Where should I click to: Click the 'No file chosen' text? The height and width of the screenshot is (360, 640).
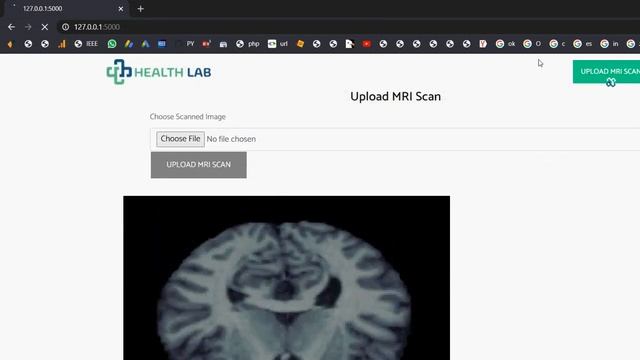(x=231, y=139)
